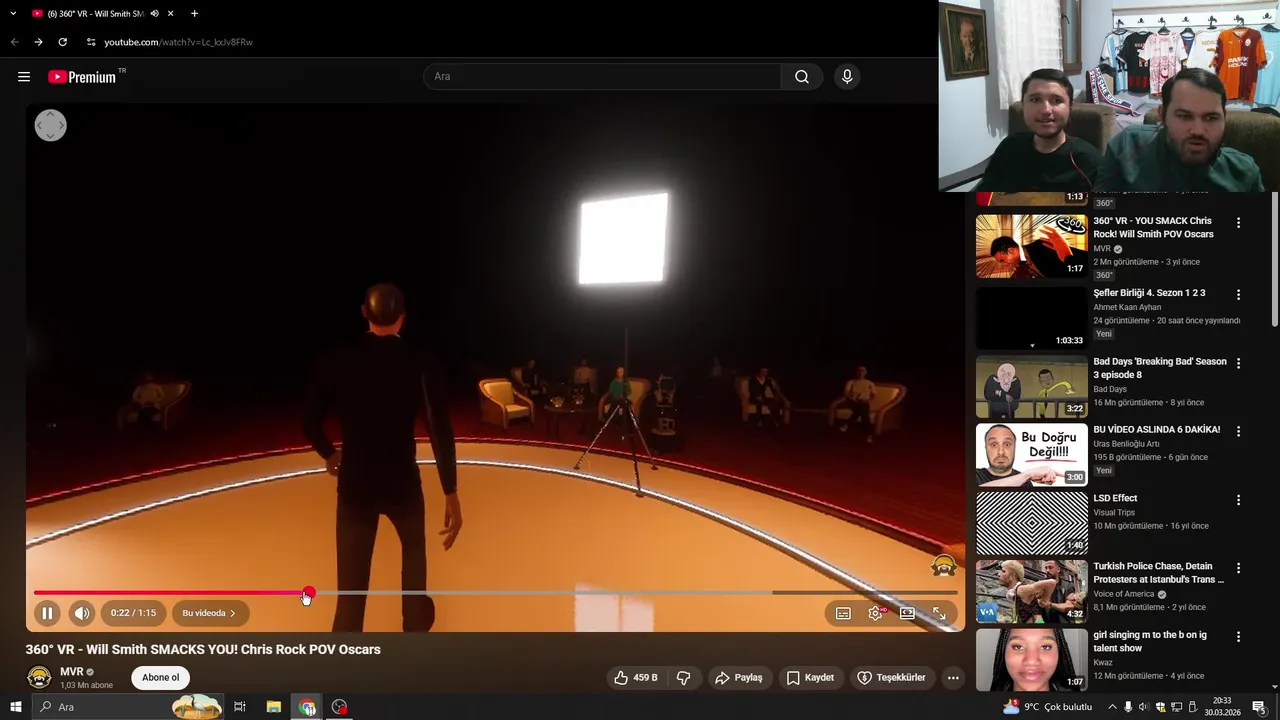
Task: Open the BU VİDEO ASLINDA 6 DAKİKA thumbnail
Action: pos(1032,455)
